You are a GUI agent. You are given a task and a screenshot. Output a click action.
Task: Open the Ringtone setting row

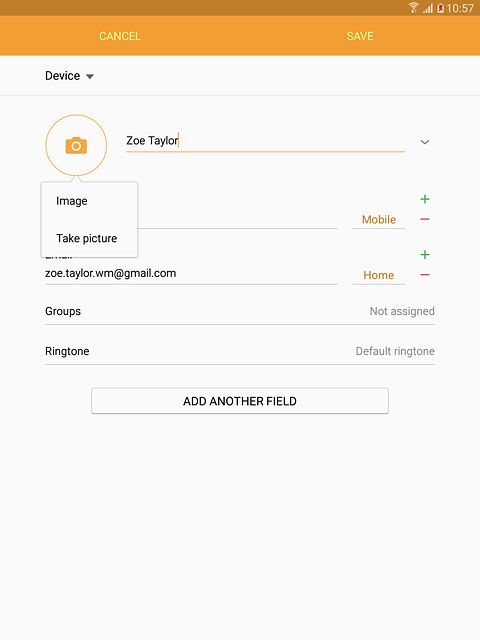240,351
